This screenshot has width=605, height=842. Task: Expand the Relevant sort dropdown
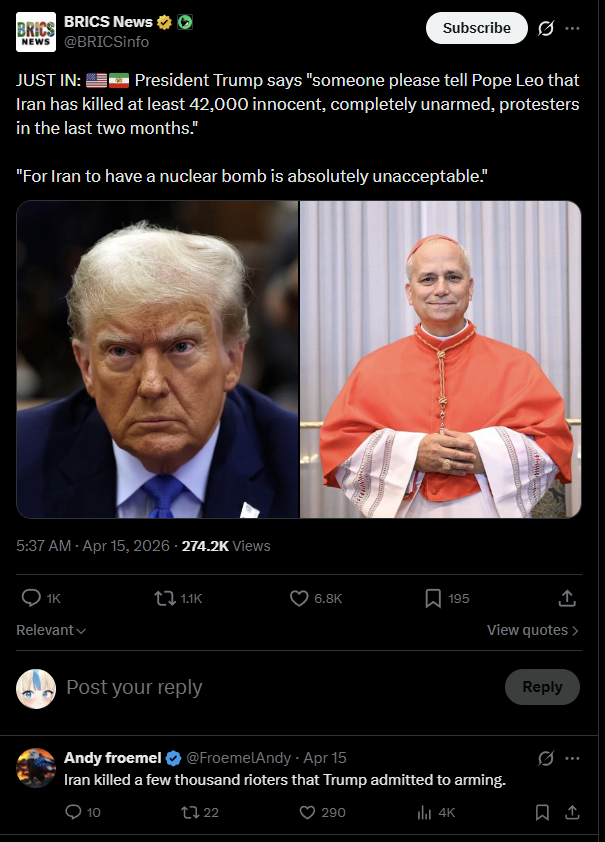[51, 630]
